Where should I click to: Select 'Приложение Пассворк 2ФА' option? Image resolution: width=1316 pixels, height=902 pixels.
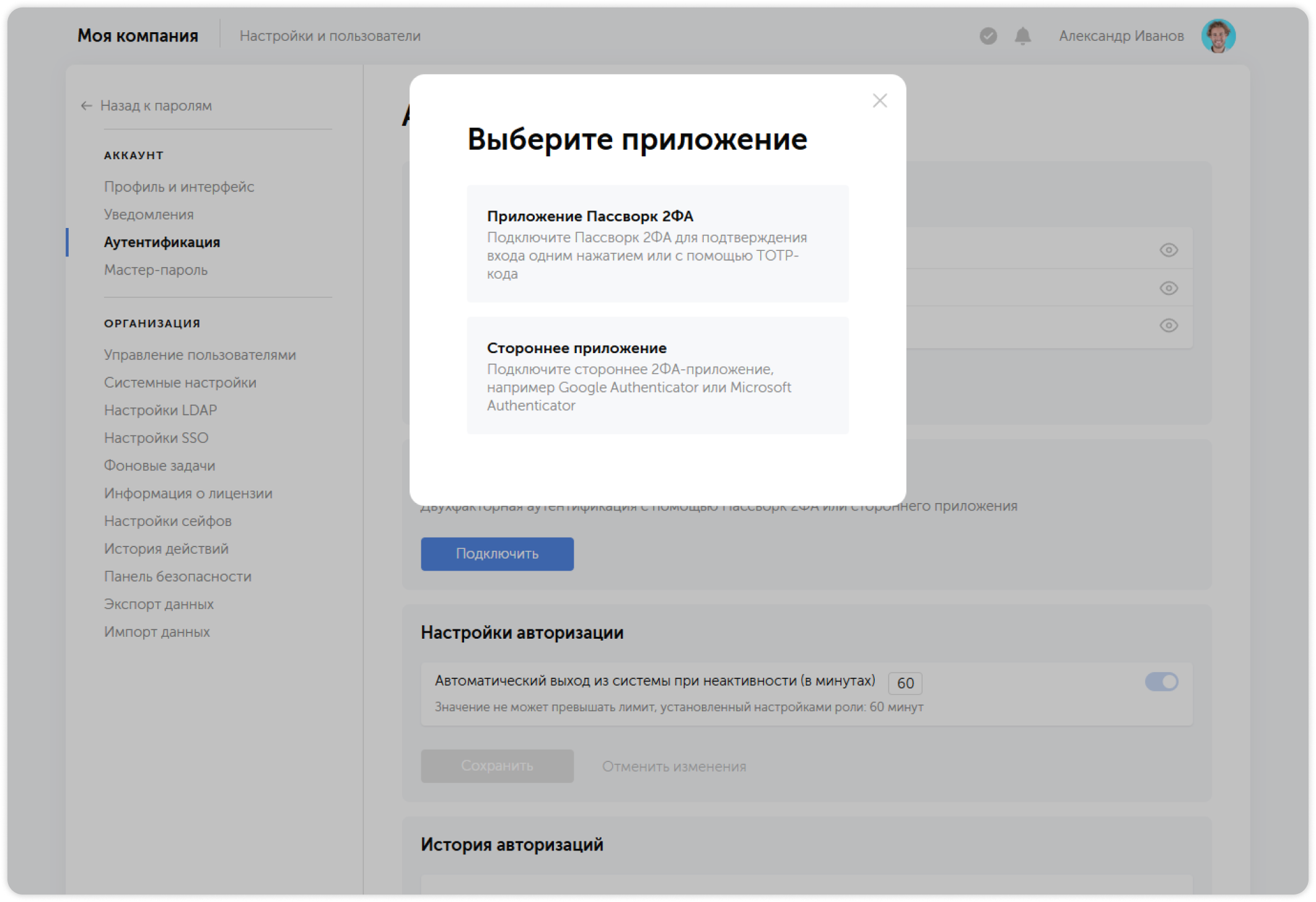pyautogui.click(x=657, y=243)
